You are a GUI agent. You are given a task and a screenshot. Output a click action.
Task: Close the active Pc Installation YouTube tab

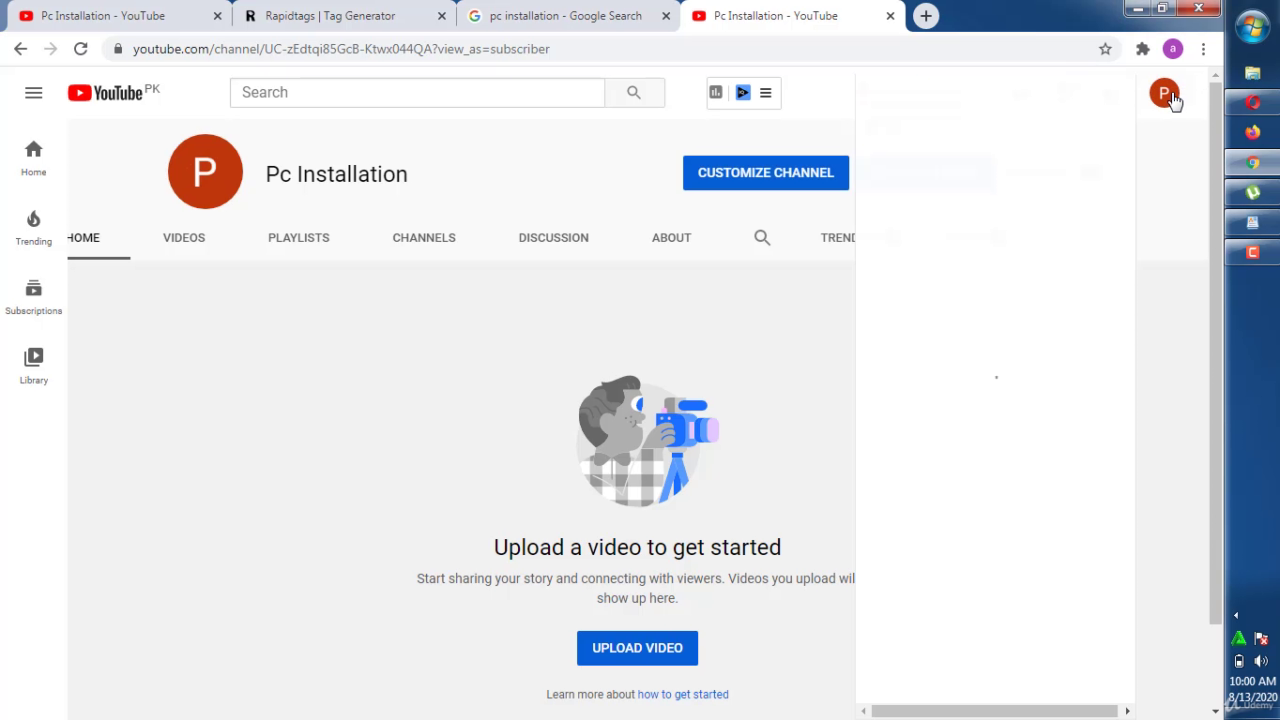[890, 16]
